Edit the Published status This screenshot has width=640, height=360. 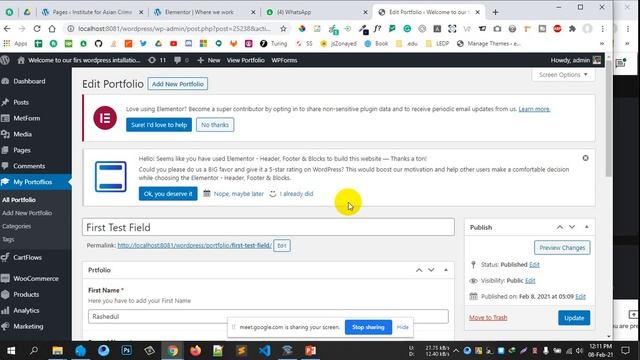(x=534, y=265)
